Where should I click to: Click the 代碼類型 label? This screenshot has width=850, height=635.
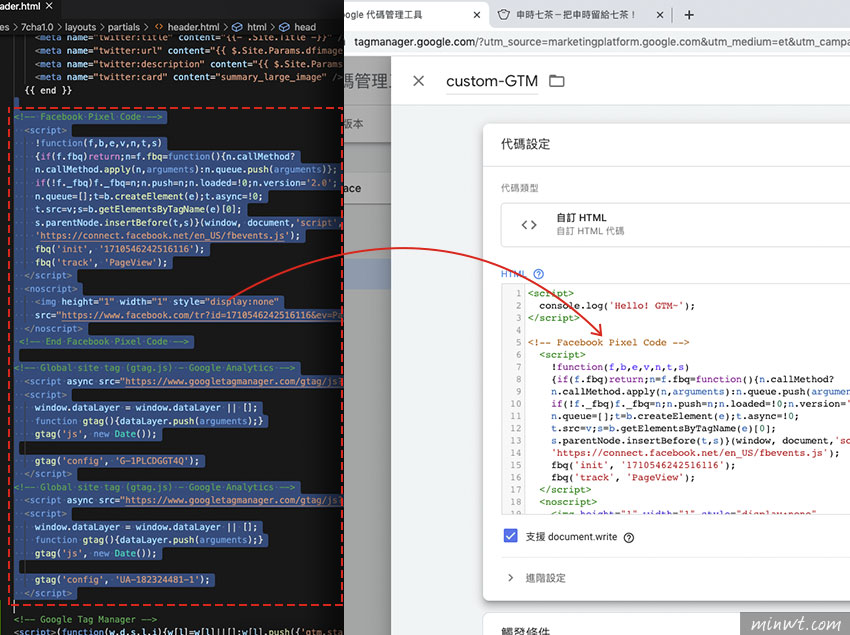click(x=519, y=188)
